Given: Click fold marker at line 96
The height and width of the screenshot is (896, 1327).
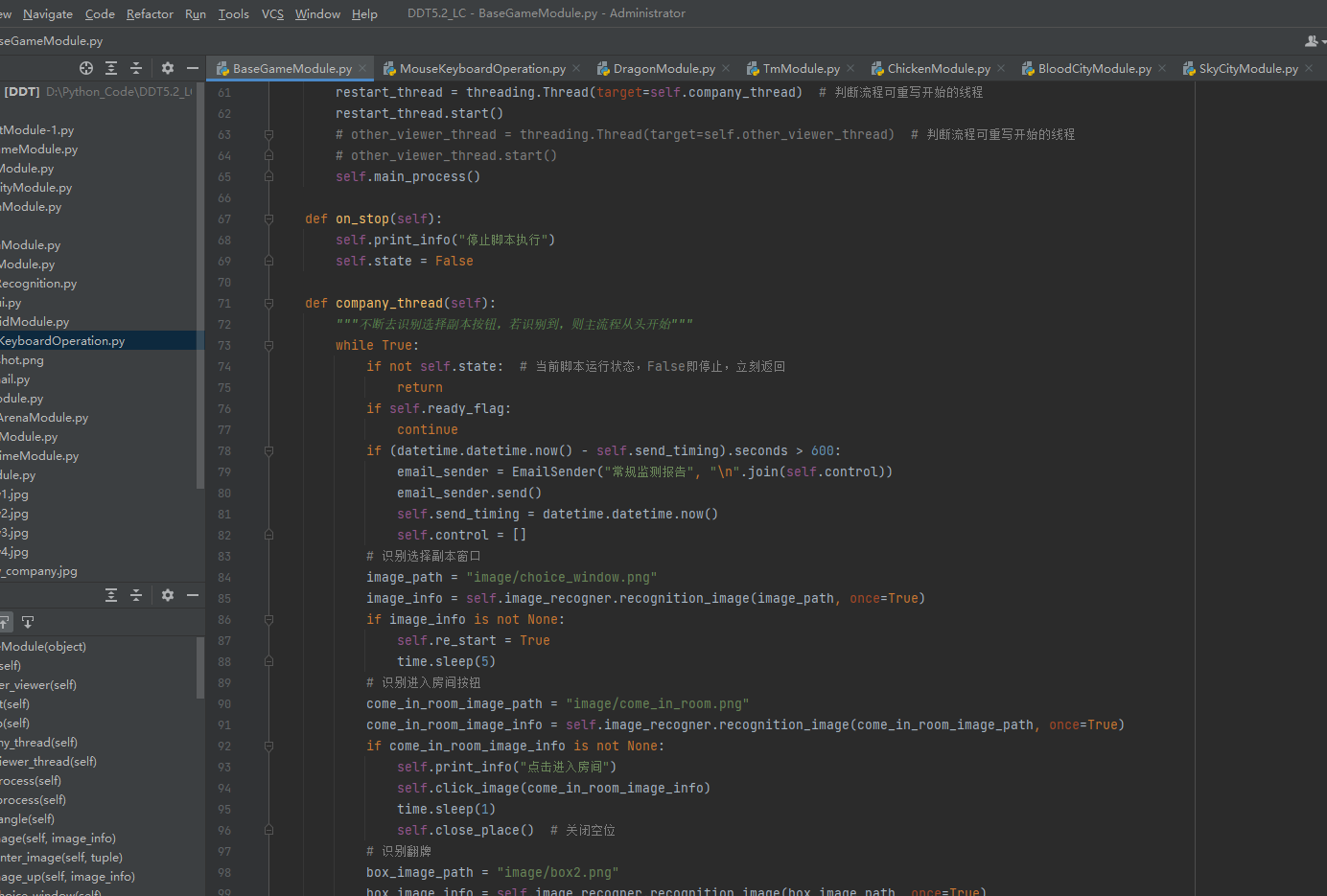Looking at the screenshot, I should click(268, 831).
